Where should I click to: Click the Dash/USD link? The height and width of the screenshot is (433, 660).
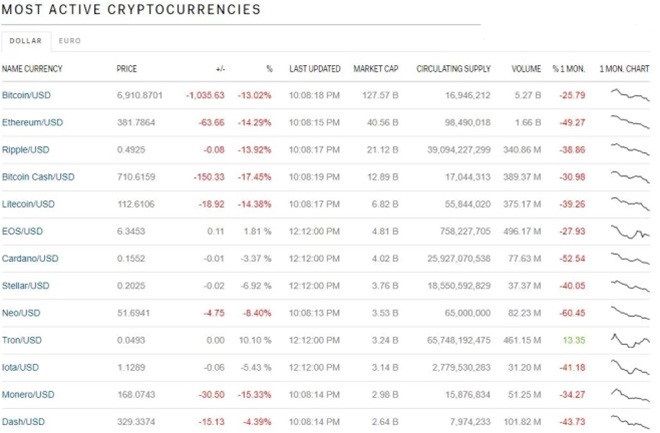coord(23,422)
